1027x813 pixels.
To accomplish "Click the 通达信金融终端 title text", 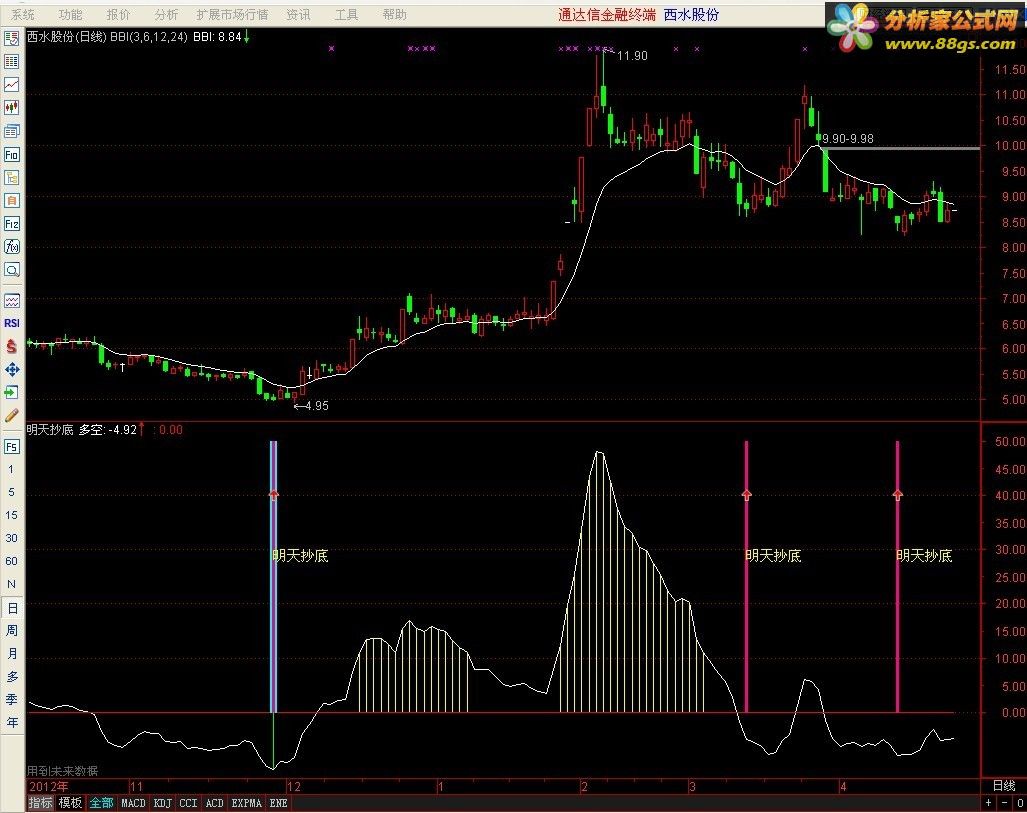I will coord(607,14).
